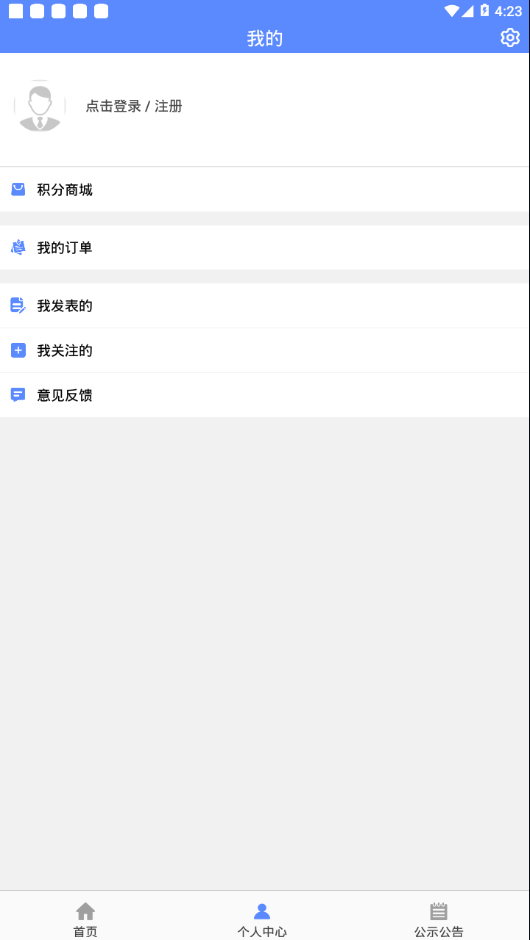Click the 积分商城 shopping bag icon
The image size is (530, 940).
click(x=18, y=190)
